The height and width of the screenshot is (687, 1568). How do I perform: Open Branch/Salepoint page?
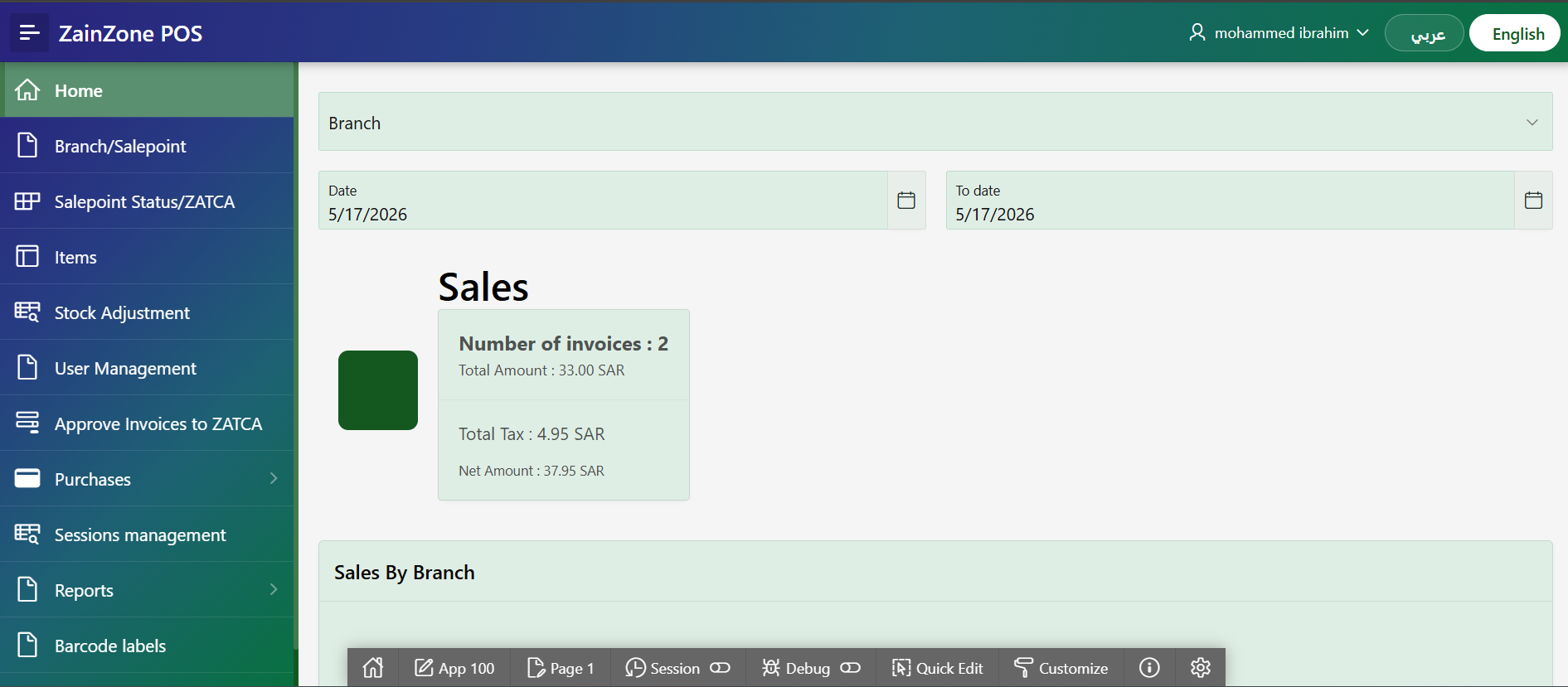tap(147, 146)
